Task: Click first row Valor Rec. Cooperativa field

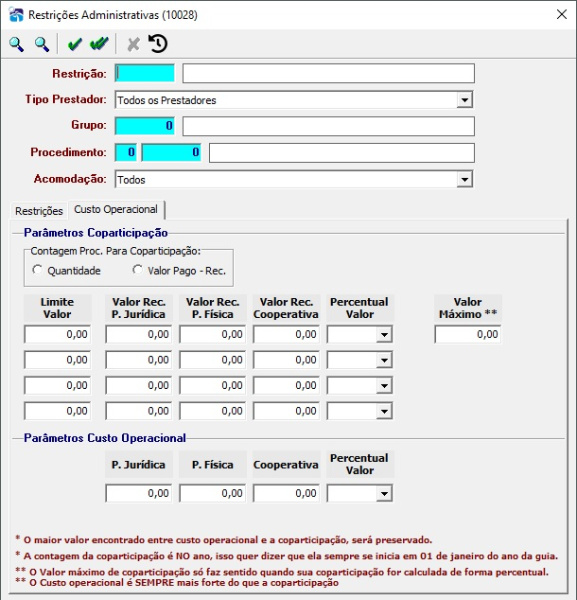Action: [x=286, y=334]
